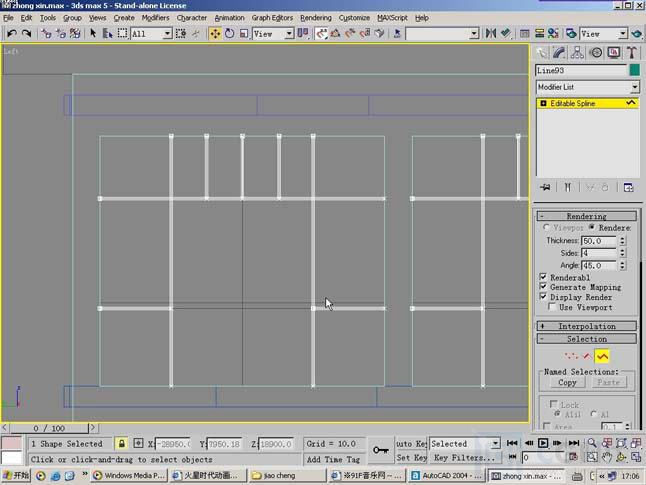This screenshot has height=485, width=646.
Task: Click Configure Modifier Sets icon
Action: point(629,187)
